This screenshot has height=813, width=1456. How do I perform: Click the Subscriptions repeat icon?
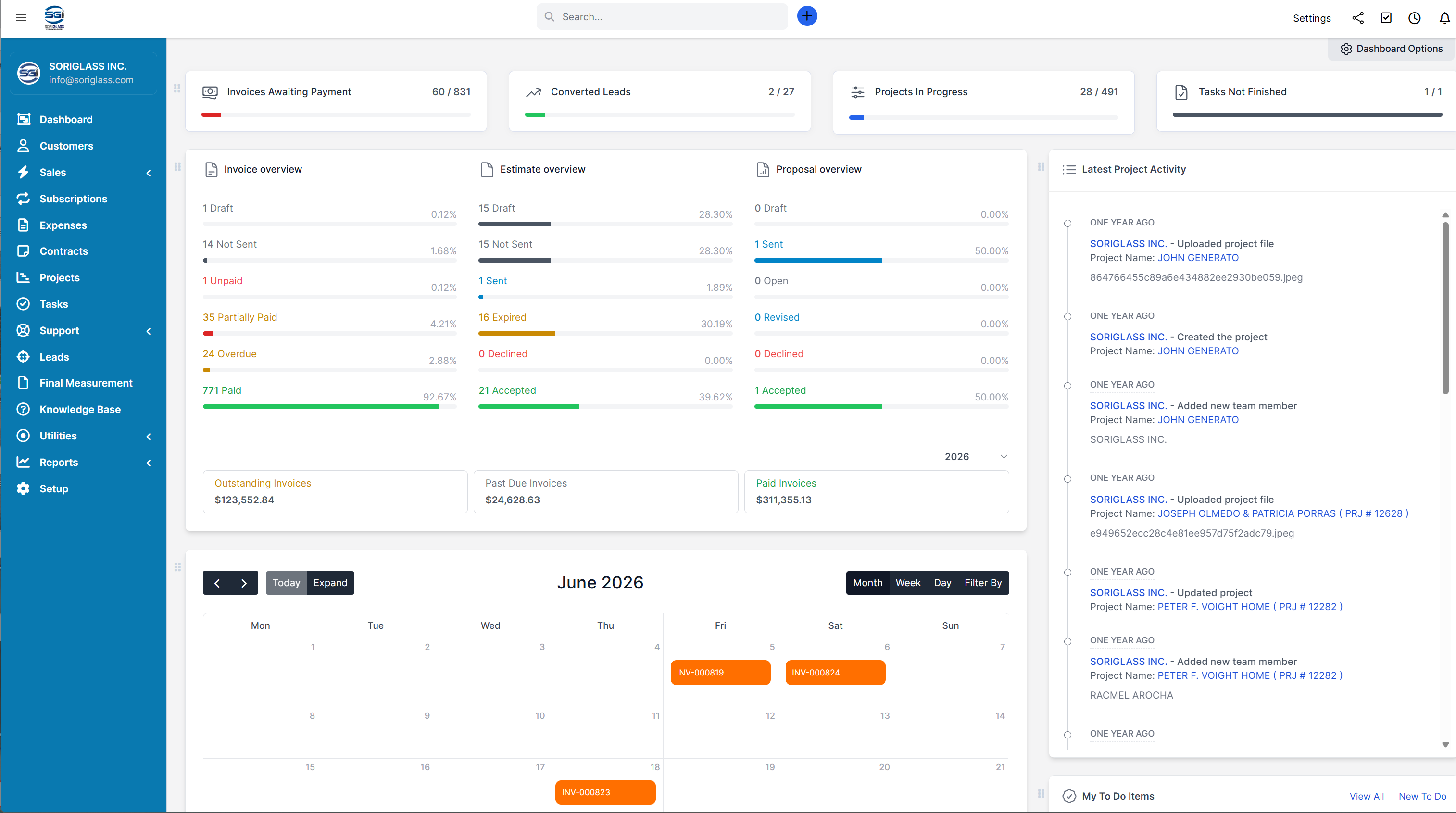(23, 199)
